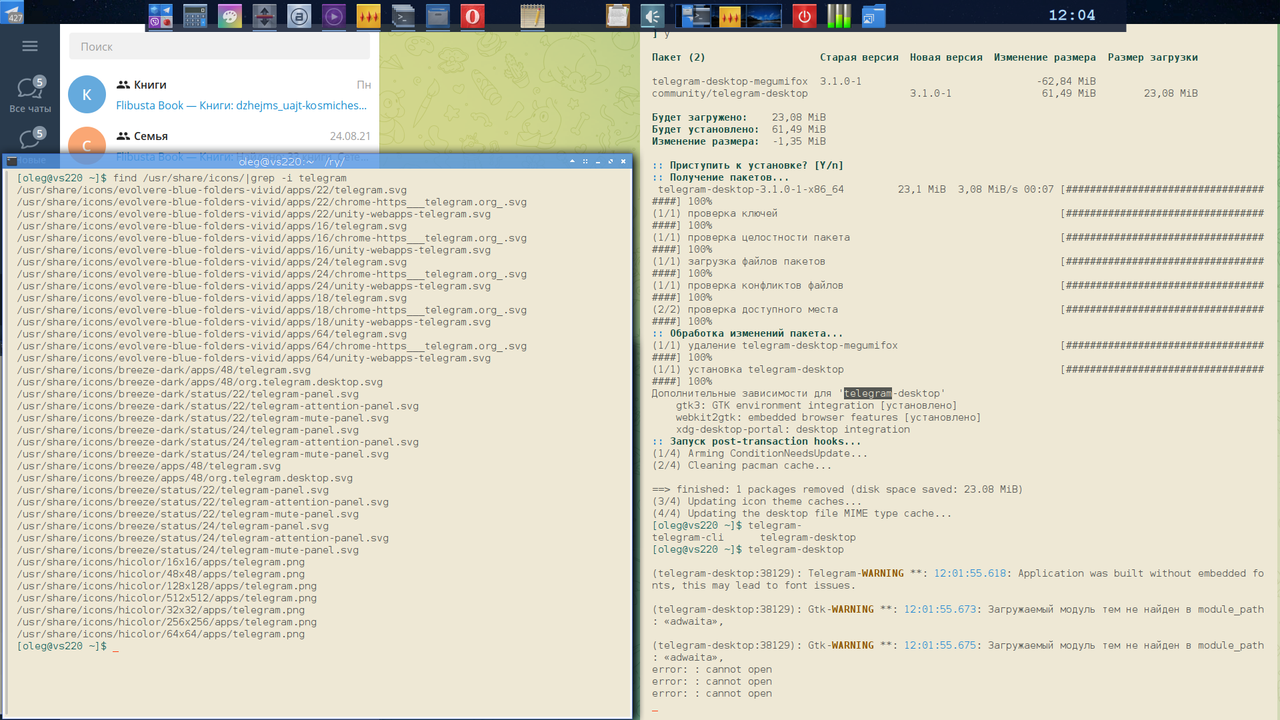The image size is (1280, 720).
Task: Click the 12:01:55.618 timestamp in Telegram warning
Action: [x=970, y=574]
